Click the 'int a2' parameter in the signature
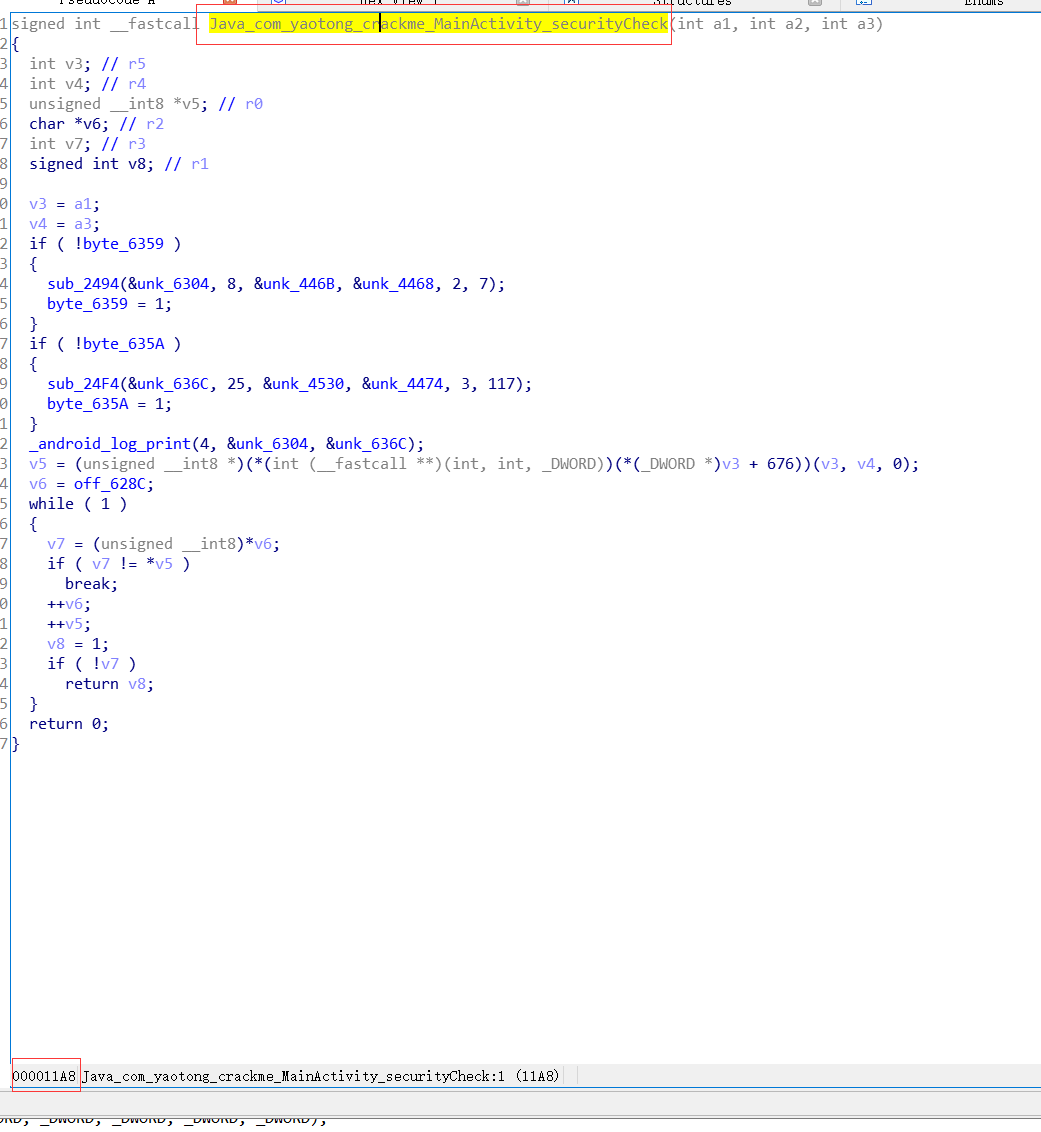The height and width of the screenshot is (1132, 1041). pyautogui.click(x=776, y=24)
